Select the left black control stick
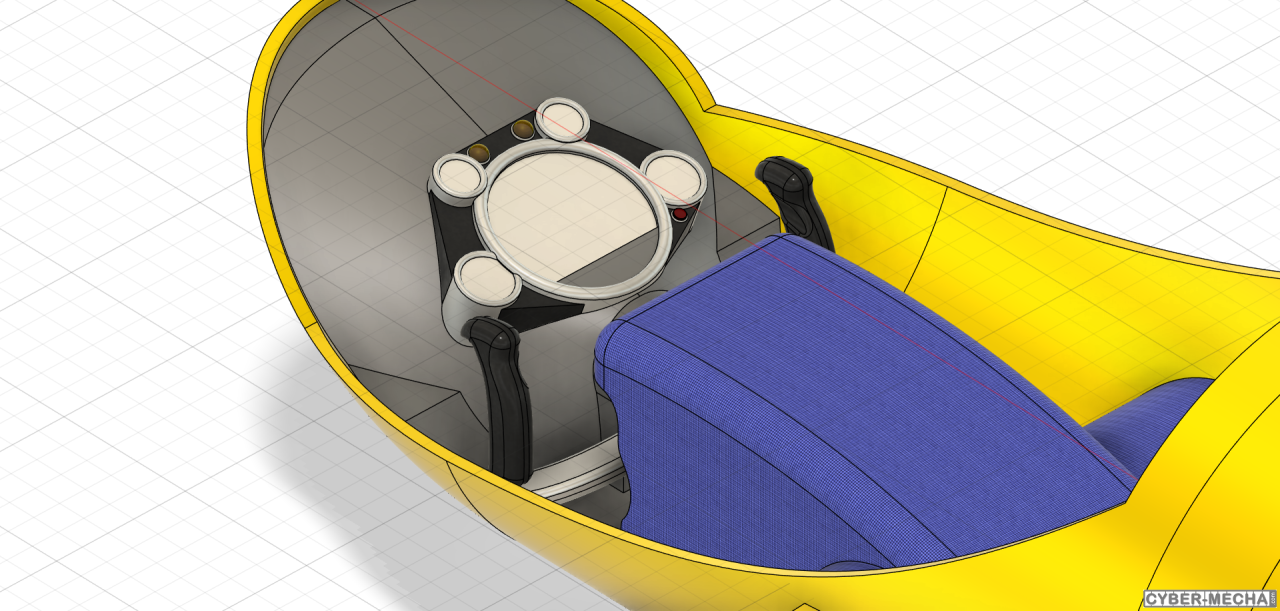 [506, 395]
